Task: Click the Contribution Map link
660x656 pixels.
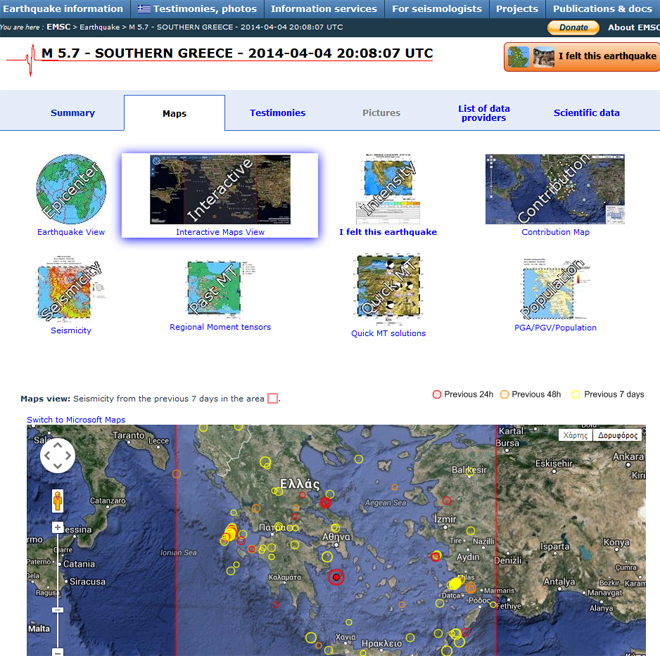Action: tap(555, 232)
